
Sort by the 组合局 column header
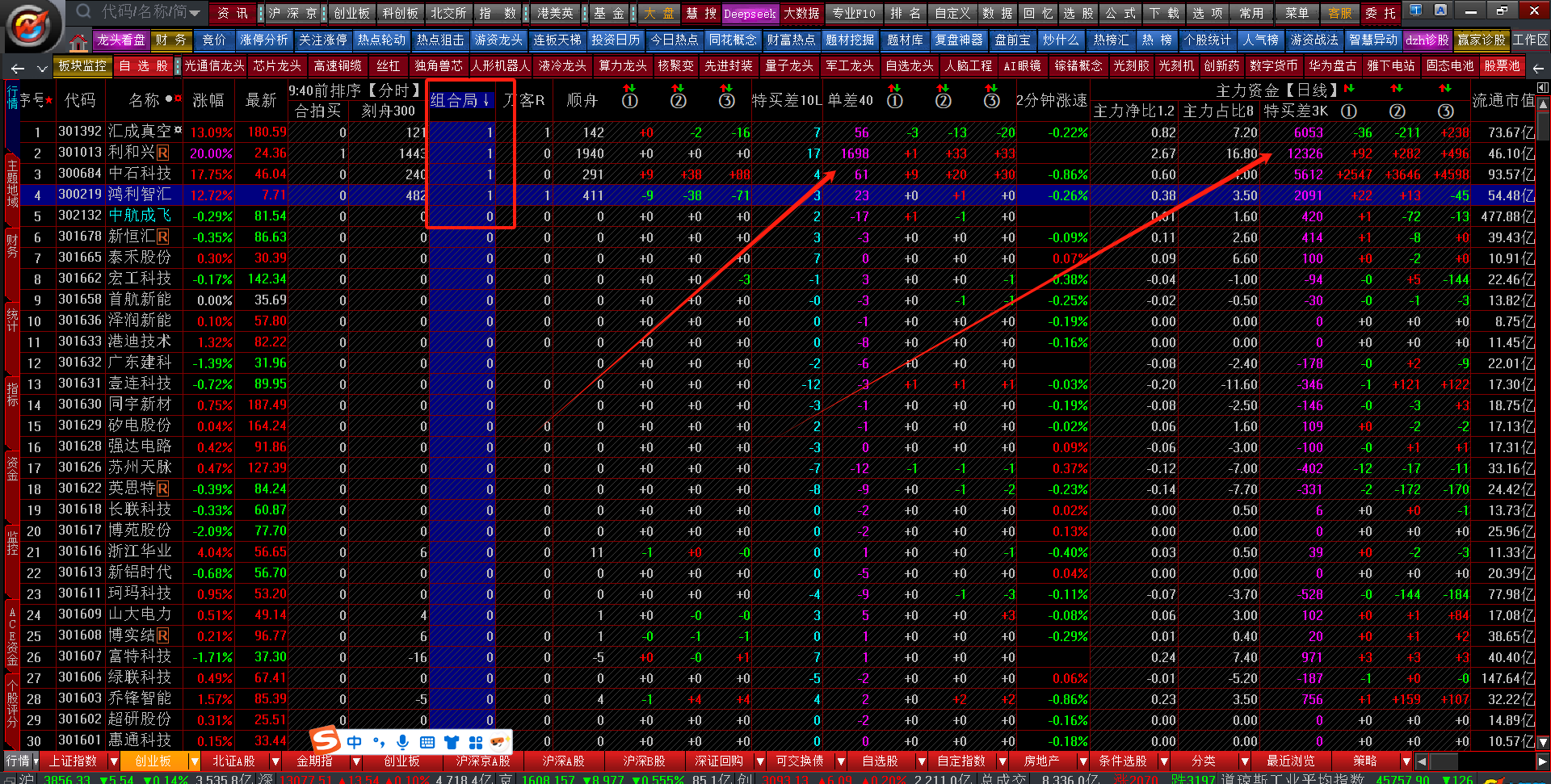tap(459, 100)
